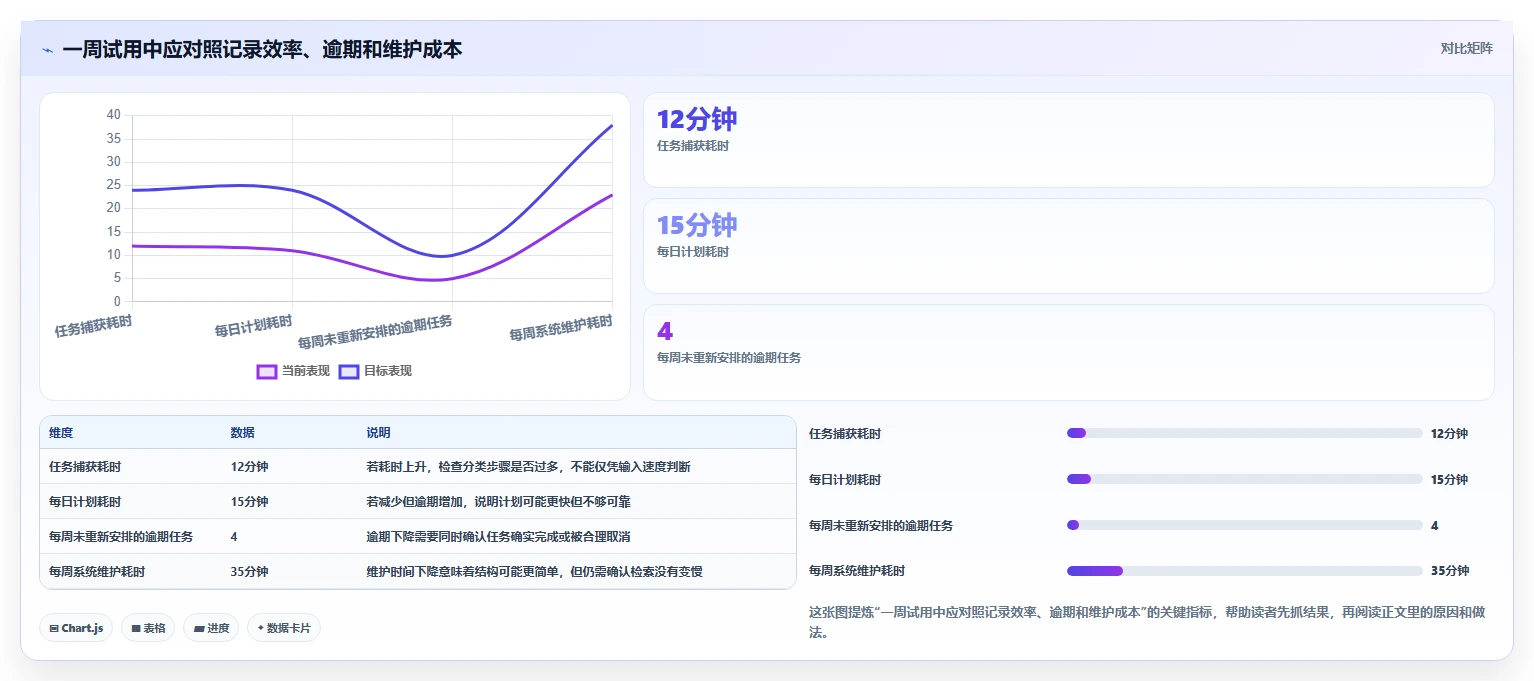Image resolution: width=1534 pixels, height=681 pixels.
Task: Toggle the 当前表现 legend swatch
Action: (x=267, y=371)
